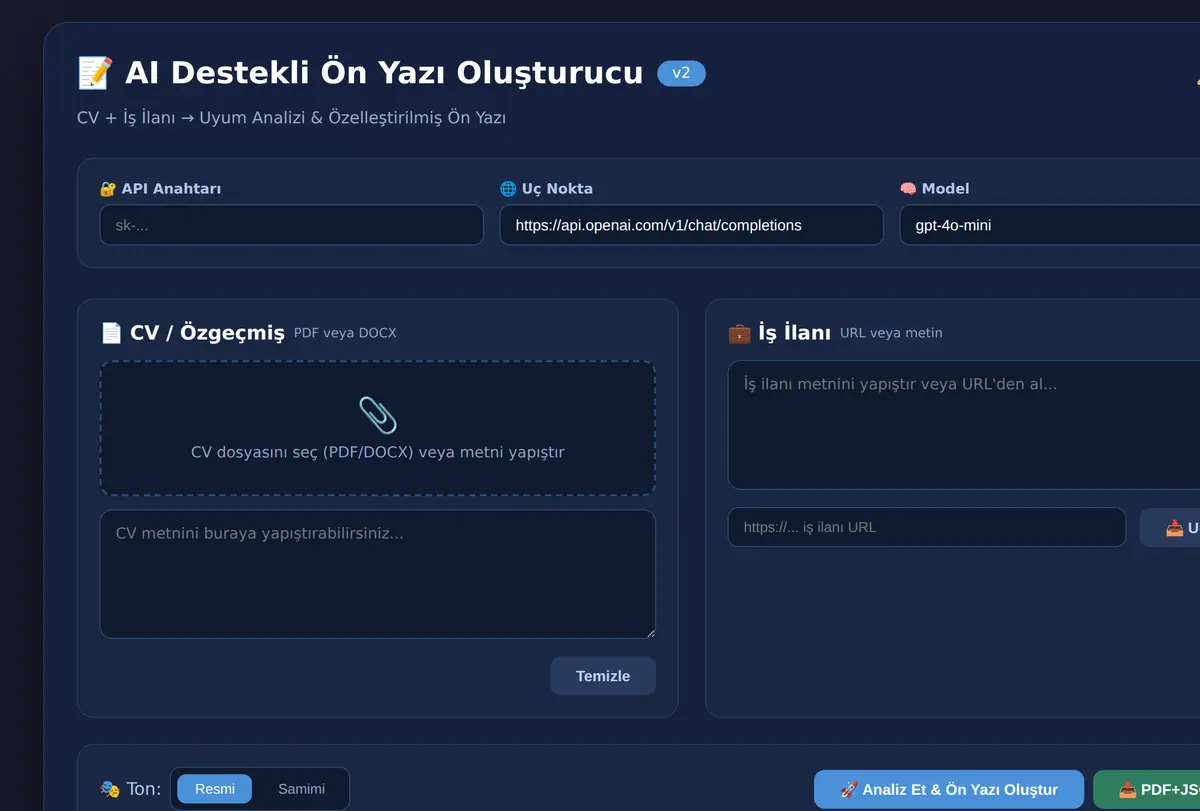
Task: Click the memo icon next to the title
Action: pos(95,73)
